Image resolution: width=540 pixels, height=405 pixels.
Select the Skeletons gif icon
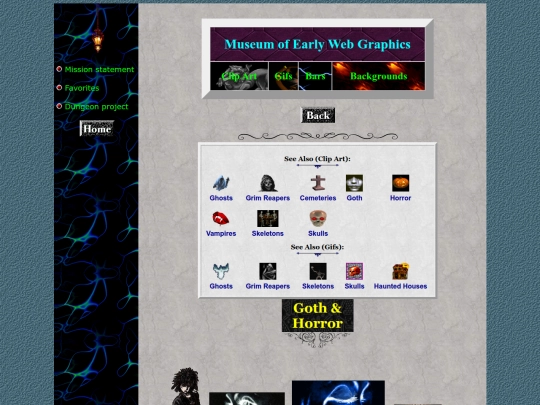click(318, 271)
